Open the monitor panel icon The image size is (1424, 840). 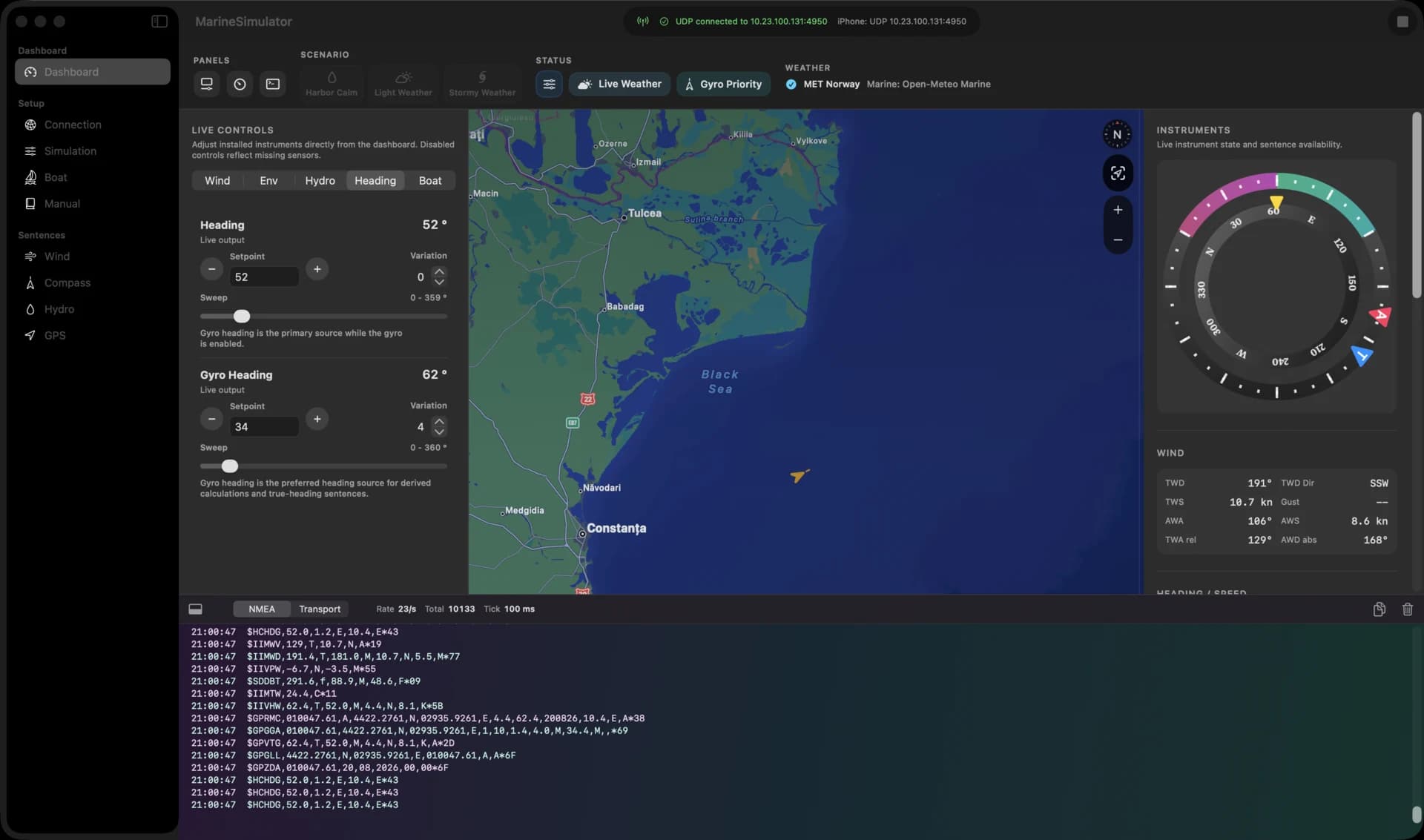pyautogui.click(x=207, y=84)
